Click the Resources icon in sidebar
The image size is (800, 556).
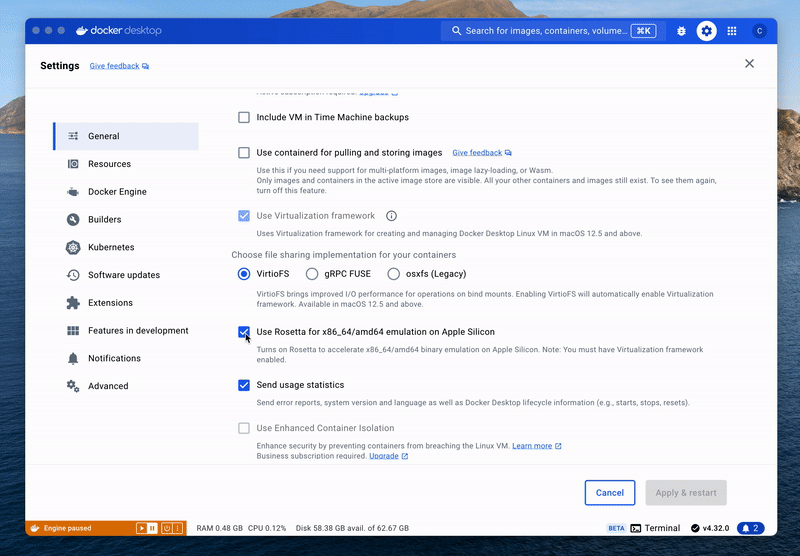tap(73, 164)
